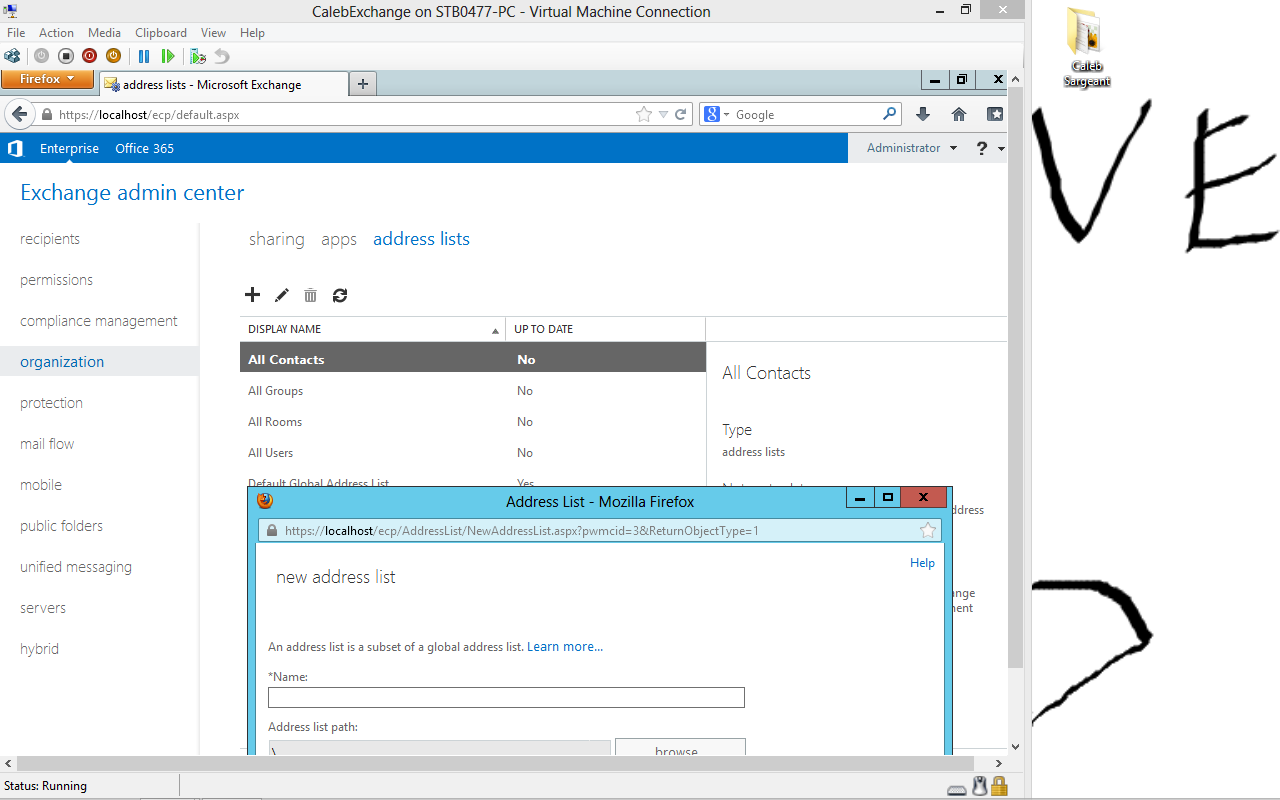Select the 'address lists - Microsoft Exchange' browser tab
This screenshot has height=800, width=1280.
pyautogui.click(x=223, y=85)
